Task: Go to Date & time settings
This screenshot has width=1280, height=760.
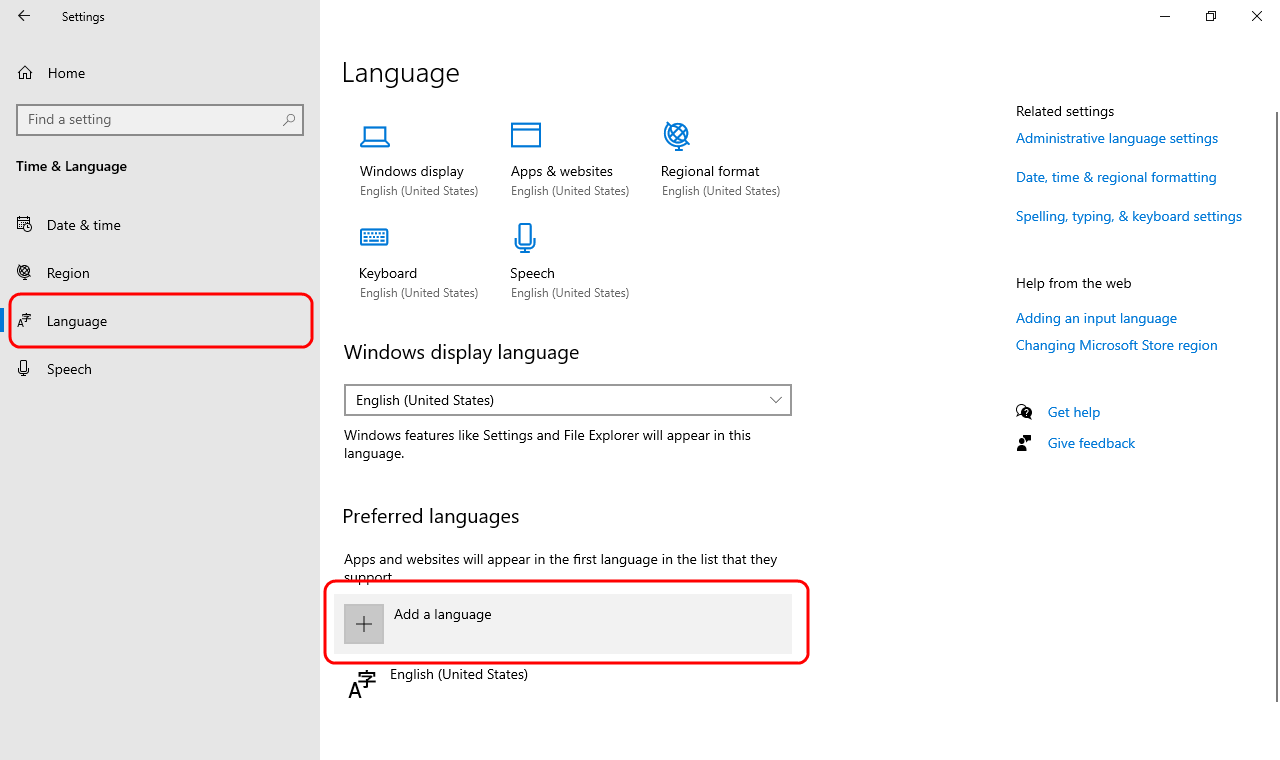Action: (160, 225)
